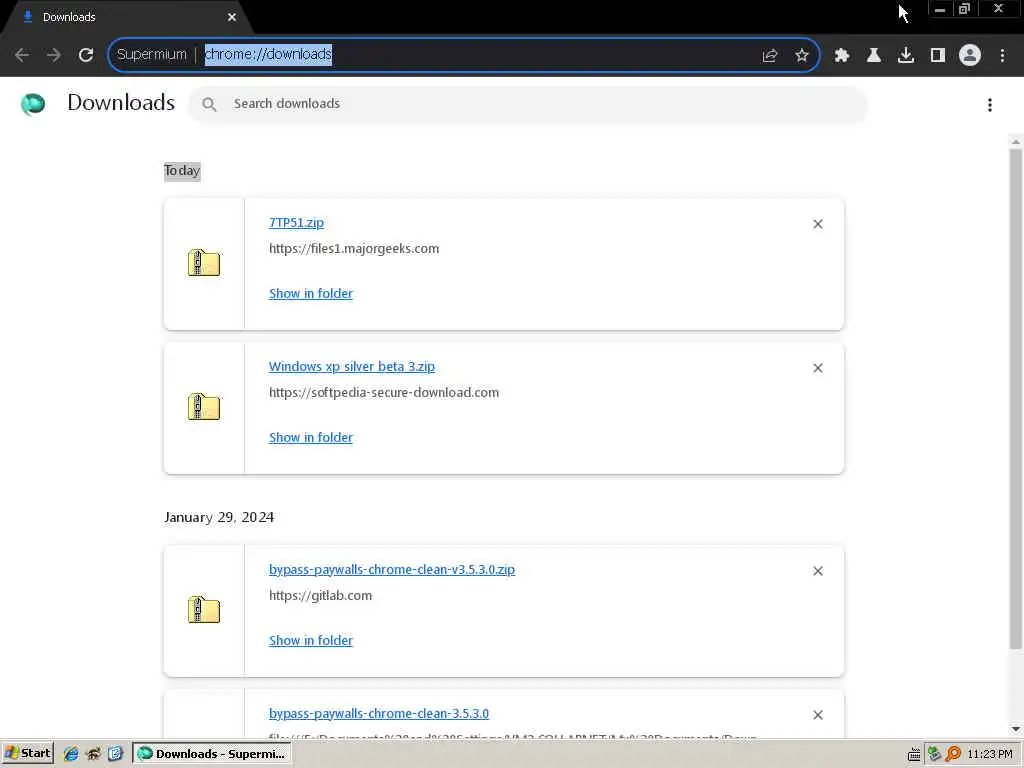Open the downloads tray icon in toolbar
Screen dimensions: 1024x768
point(905,56)
